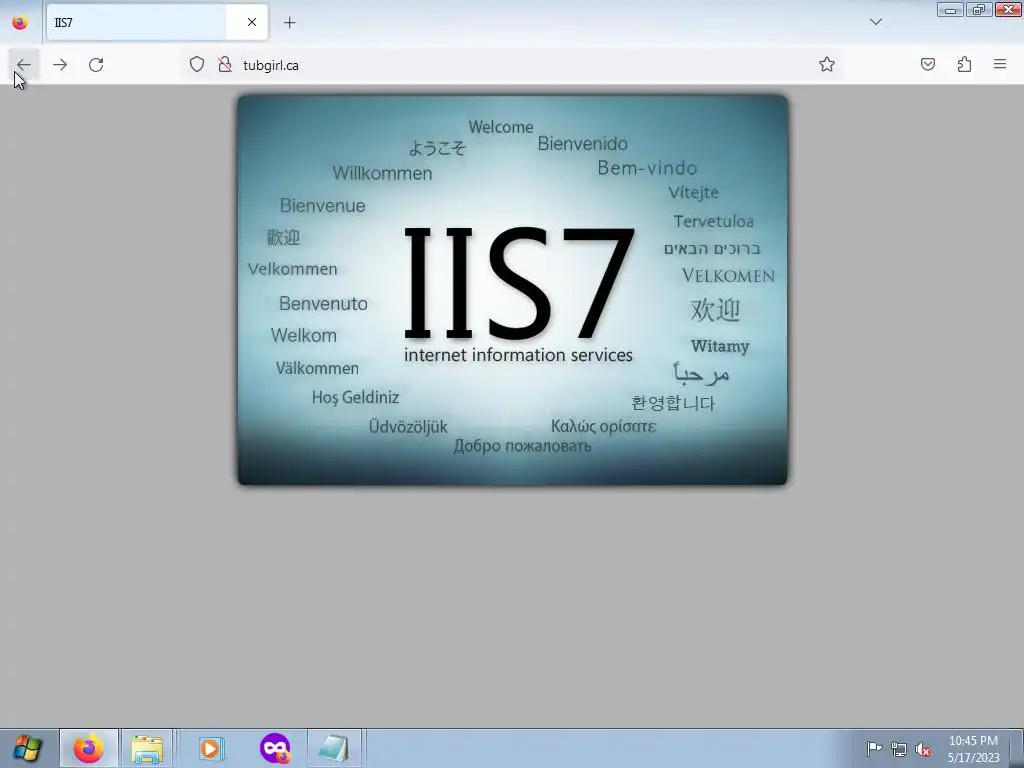The height and width of the screenshot is (768, 1024).
Task: Restore down the Firefox window
Action: tap(979, 10)
